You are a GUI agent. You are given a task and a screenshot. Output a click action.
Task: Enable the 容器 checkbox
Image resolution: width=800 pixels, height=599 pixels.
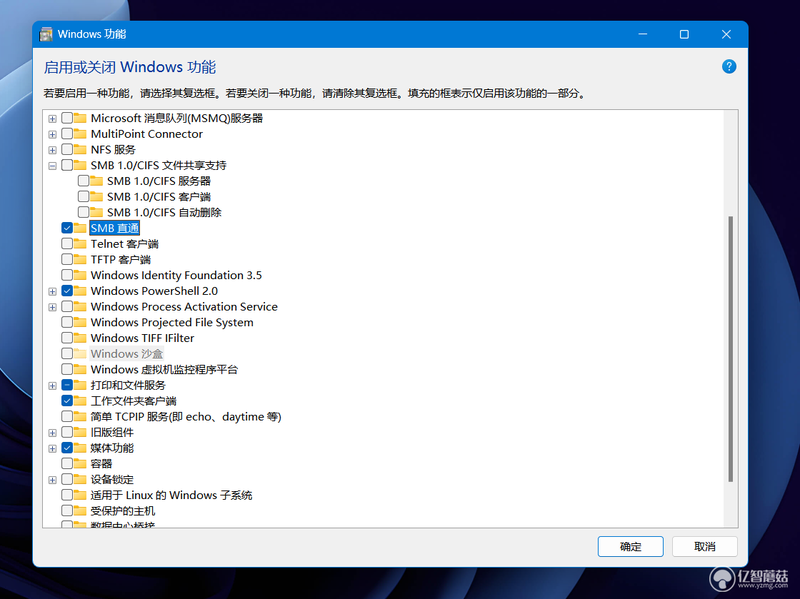[67, 464]
